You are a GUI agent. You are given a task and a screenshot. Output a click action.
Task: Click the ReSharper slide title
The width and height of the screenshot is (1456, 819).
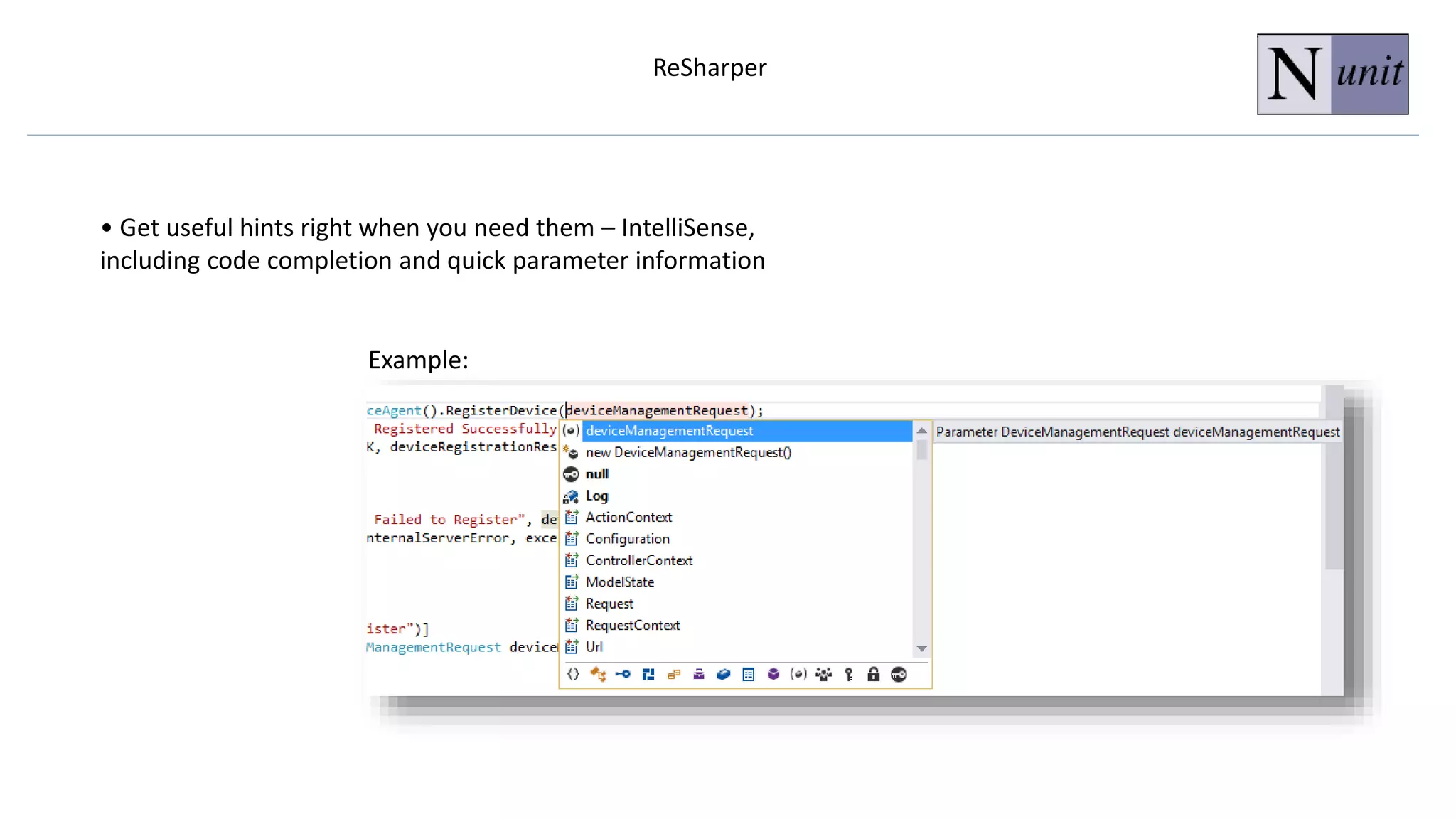(x=710, y=68)
